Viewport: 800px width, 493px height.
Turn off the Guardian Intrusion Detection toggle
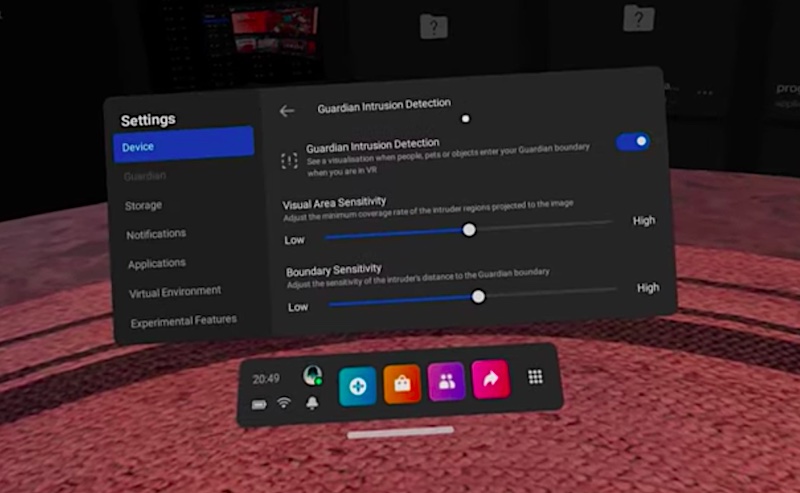pos(633,141)
